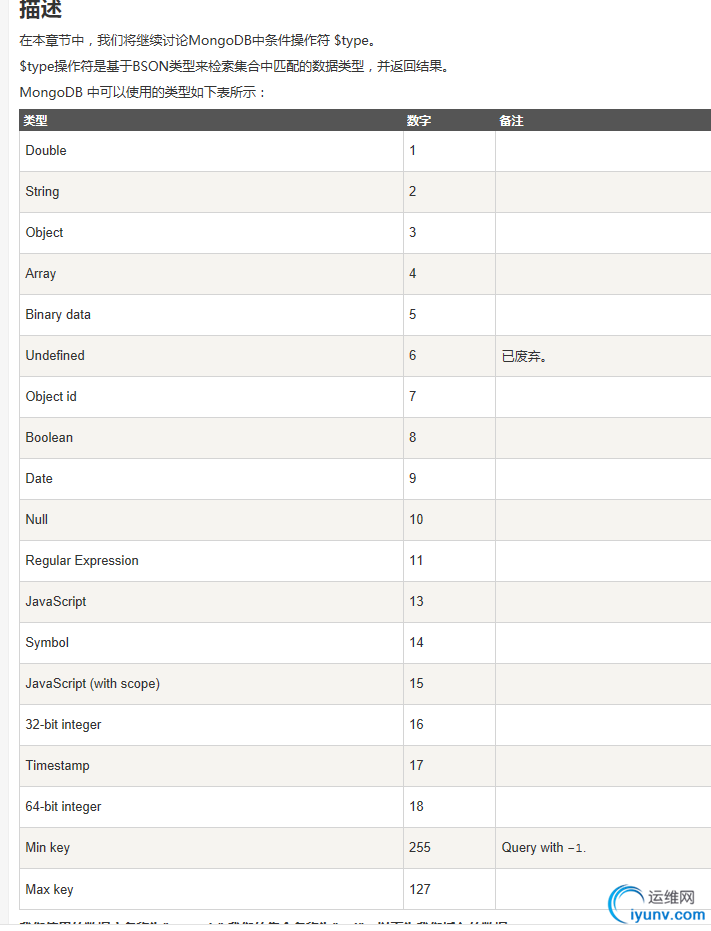The height and width of the screenshot is (931, 711).
Task: Click the Min key number 255
Action: click(x=419, y=847)
